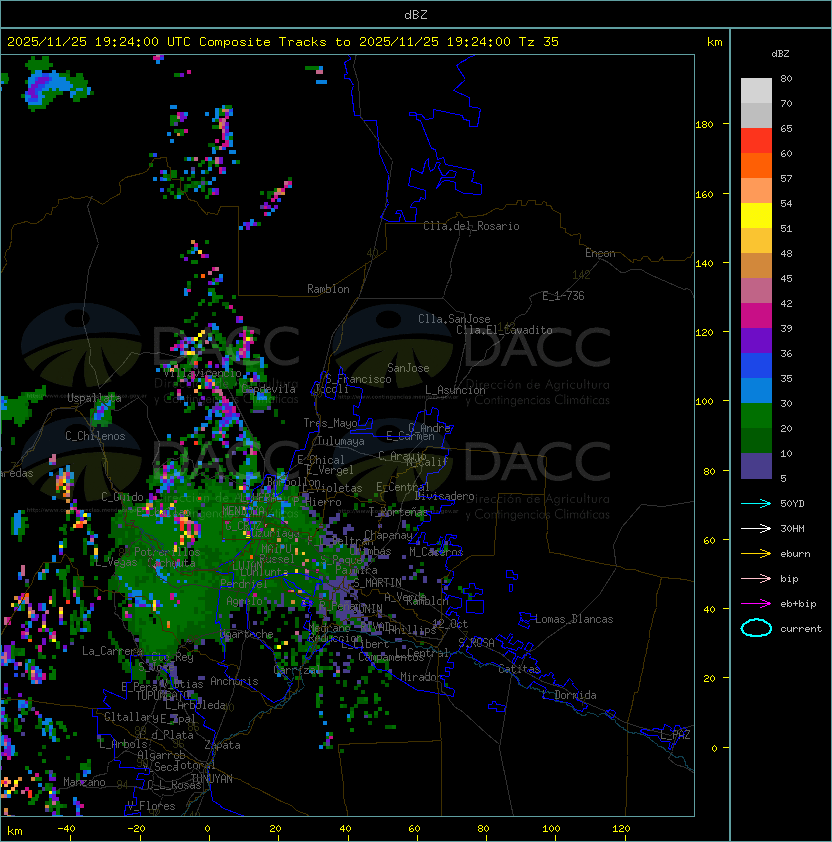The height and width of the screenshot is (842, 832).
Task: Click the 'Anchoris' place label
Action: (x=234, y=681)
